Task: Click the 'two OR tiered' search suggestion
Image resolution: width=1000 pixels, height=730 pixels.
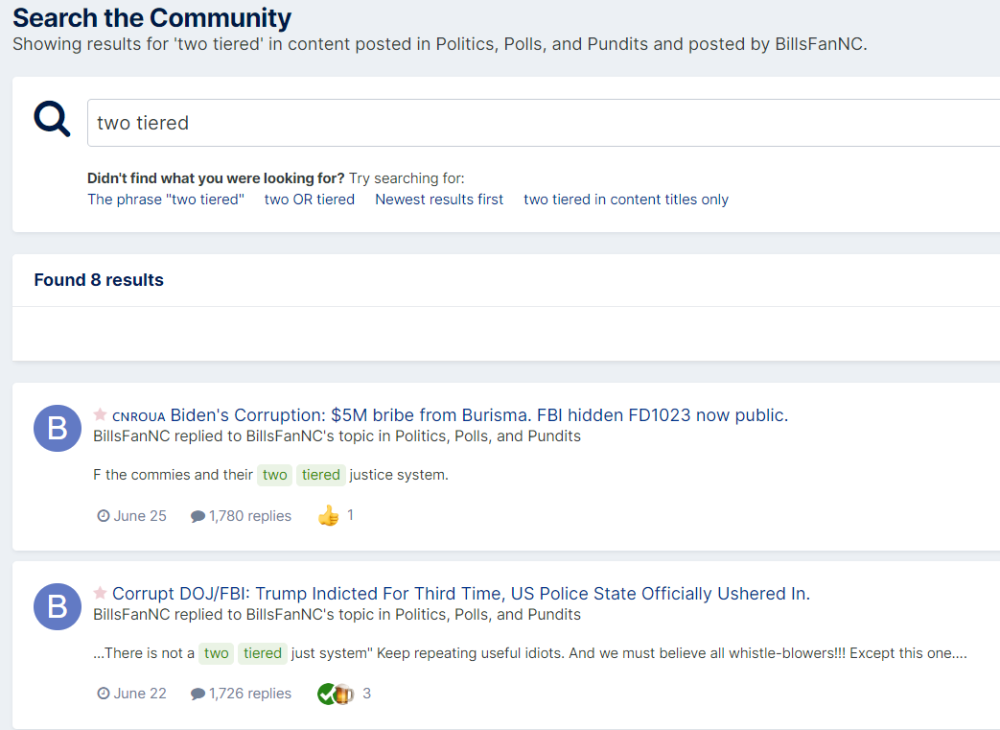Action: click(x=309, y=200)
